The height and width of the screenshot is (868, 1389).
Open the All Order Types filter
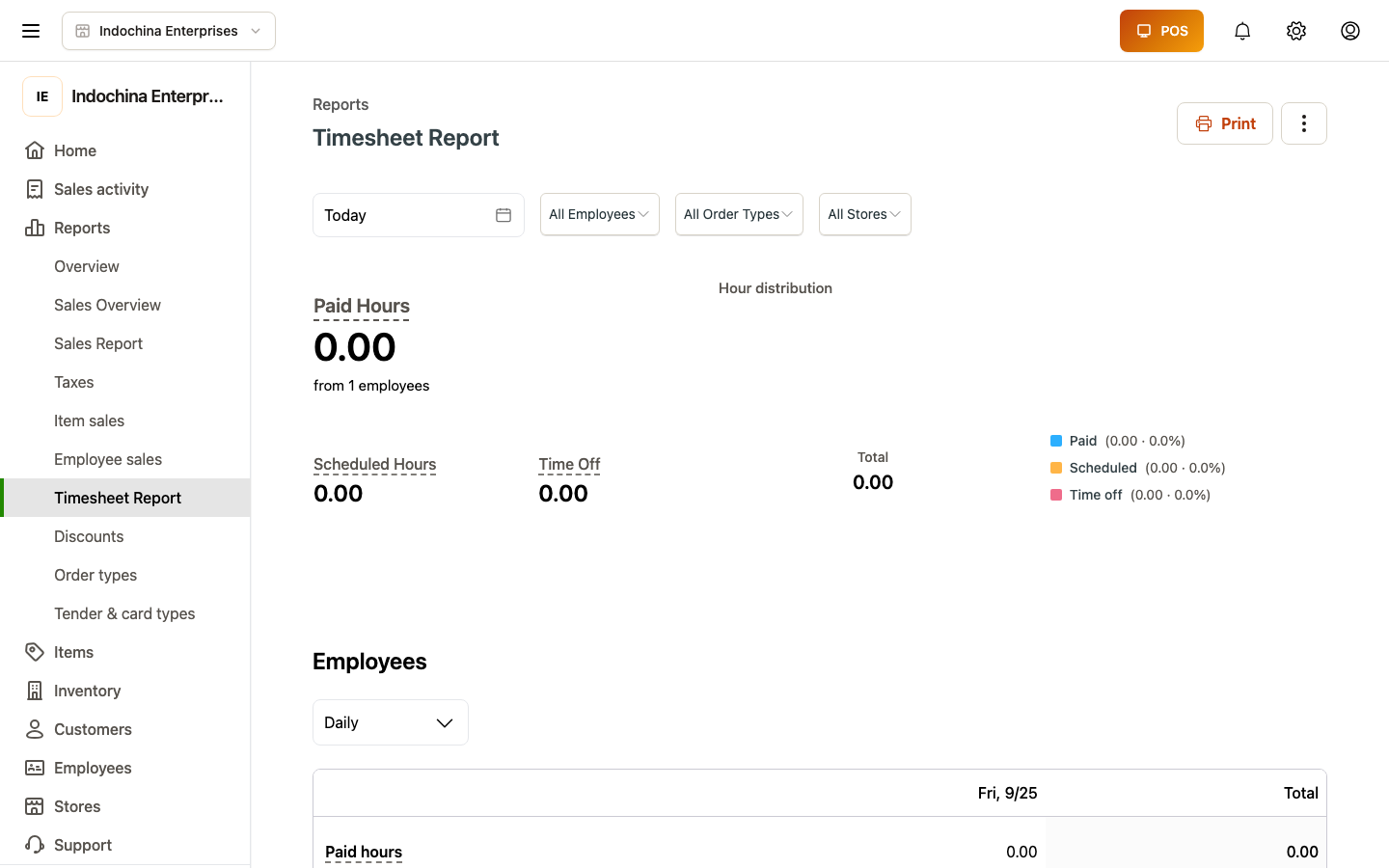(x=739, y=214)
